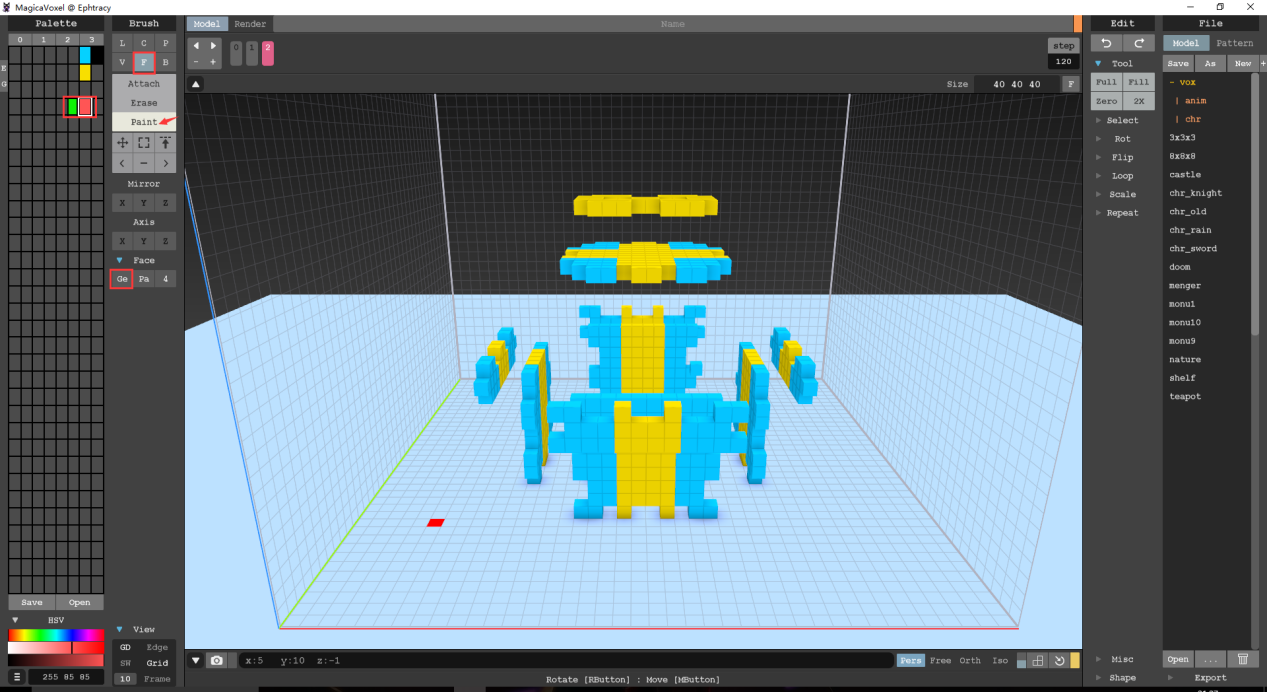Expand the Rot section
The height and width of the screenshot is (692, 1267).
coord(1122,139)
